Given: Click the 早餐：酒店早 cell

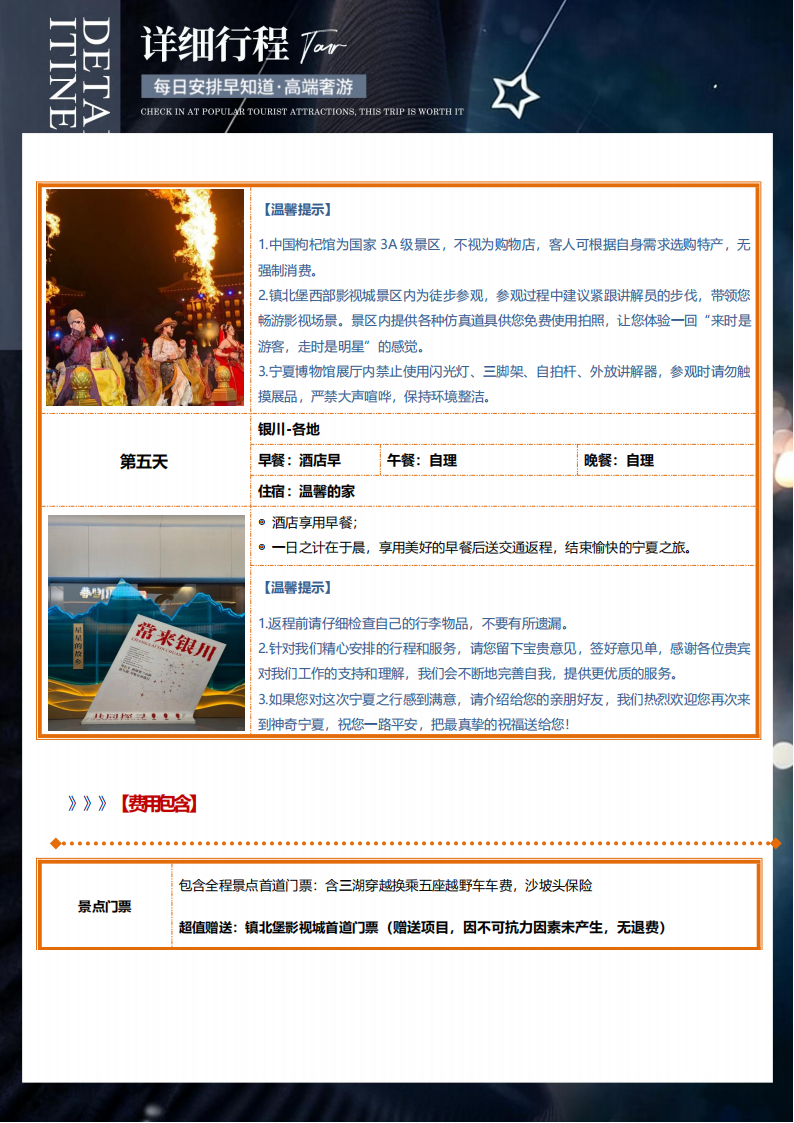Looking at the screenshot, I should [315, 460].
